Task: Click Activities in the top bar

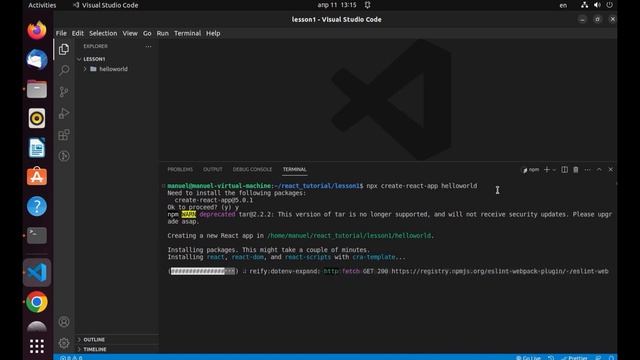Action: tap(42, 5)
